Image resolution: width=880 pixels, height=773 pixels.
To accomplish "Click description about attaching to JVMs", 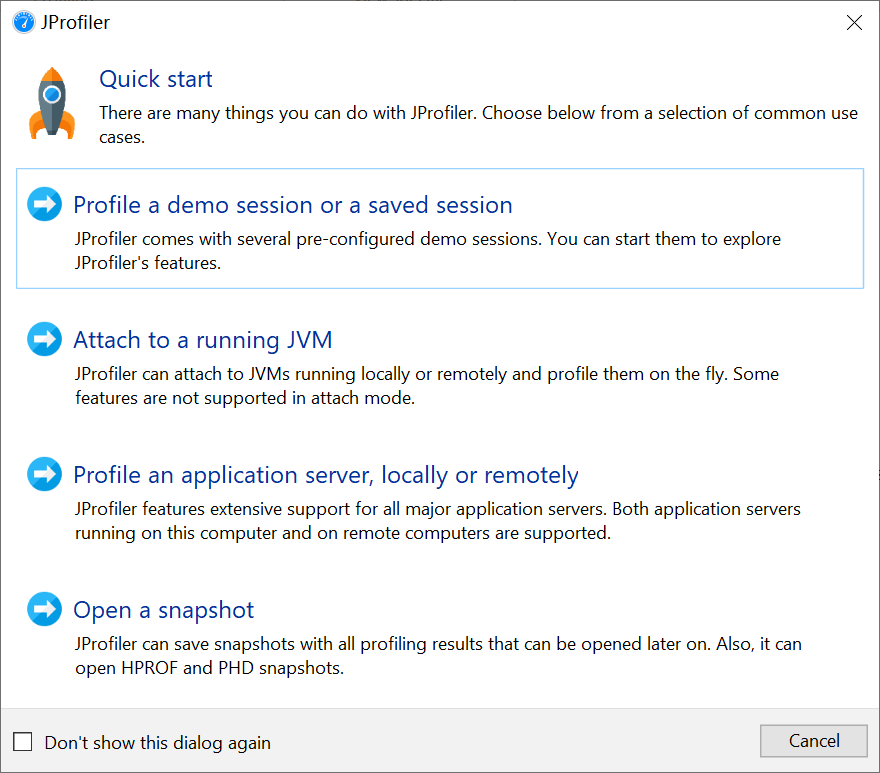I will click(427, 386).
